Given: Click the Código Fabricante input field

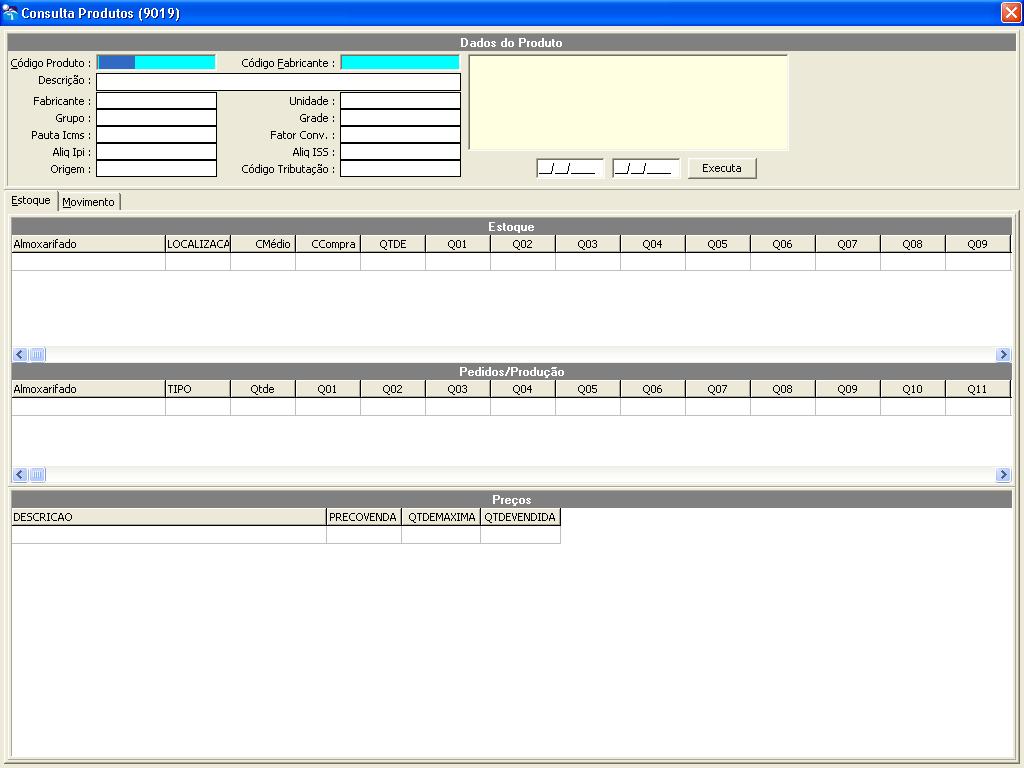Looking at the screenshot, I should (x=400, y=63).
